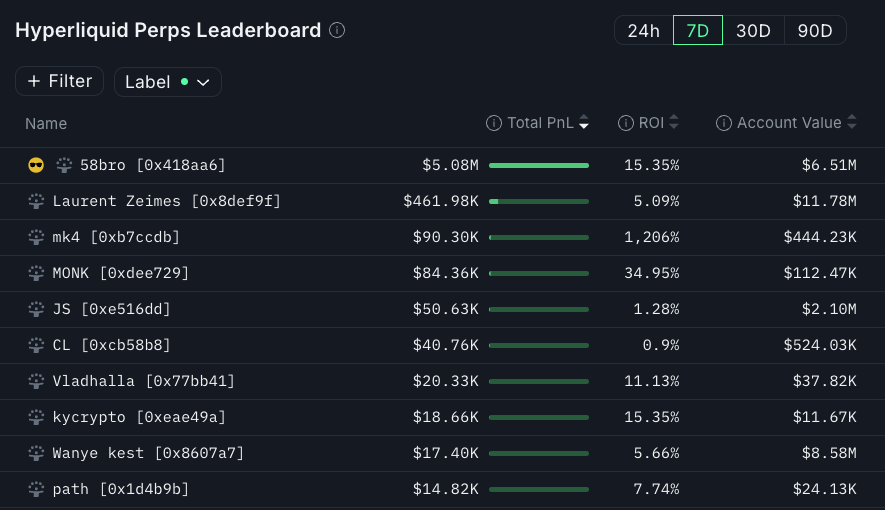885x510 pixels.
Task: Click the label icon beside mk4
Action: click(36, 237)
